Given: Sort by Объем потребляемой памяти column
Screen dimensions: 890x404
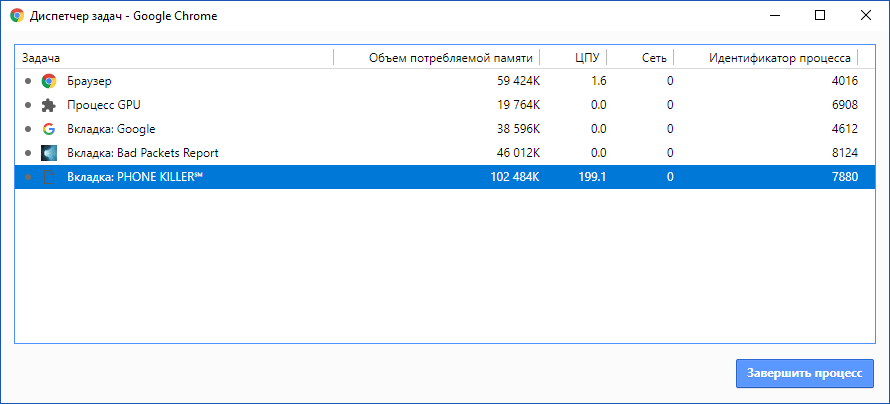Looking at the screenshot, I should [x=451, y=58].
